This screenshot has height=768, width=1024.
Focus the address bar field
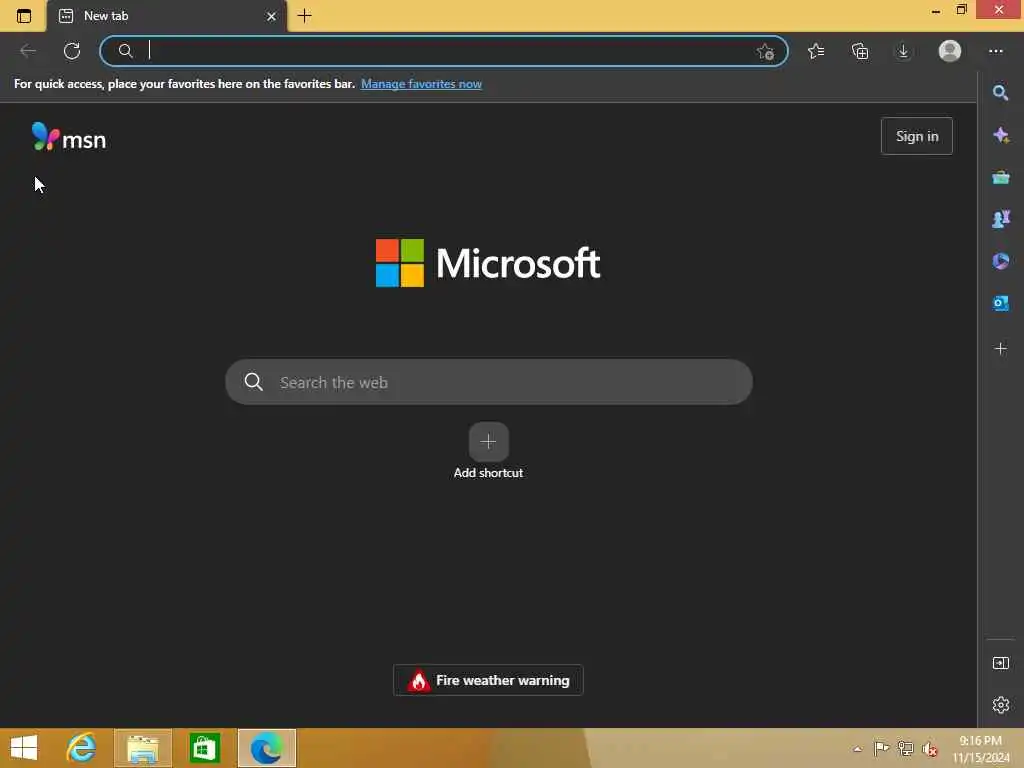[443, 51]
